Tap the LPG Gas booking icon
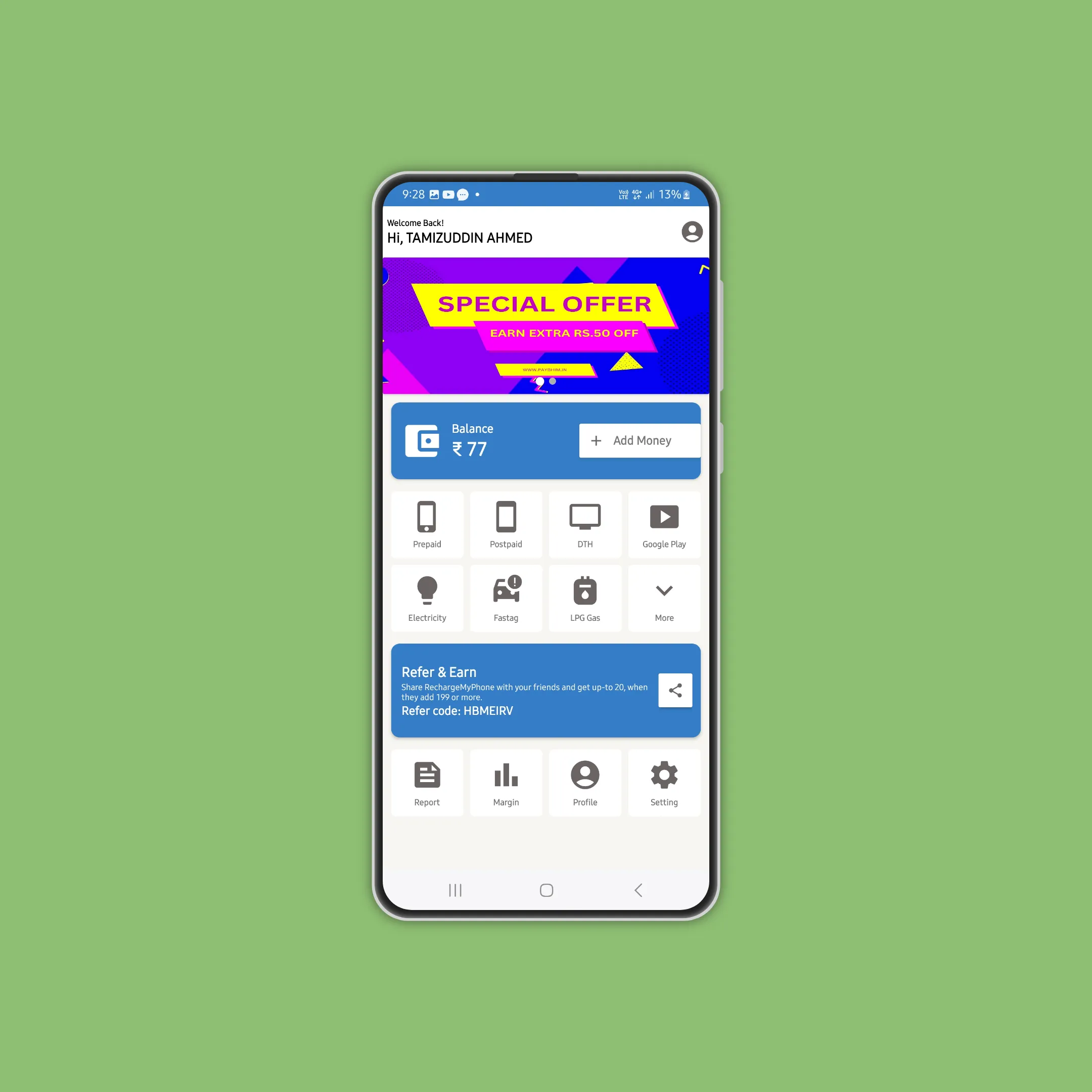This screenshot has width=1092, height=1092. (583, 595)
